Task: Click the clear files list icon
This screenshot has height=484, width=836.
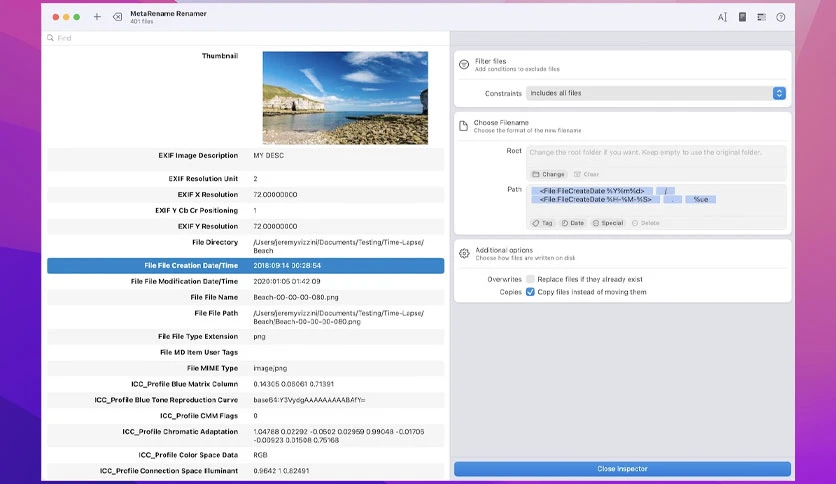Action: 117,17
